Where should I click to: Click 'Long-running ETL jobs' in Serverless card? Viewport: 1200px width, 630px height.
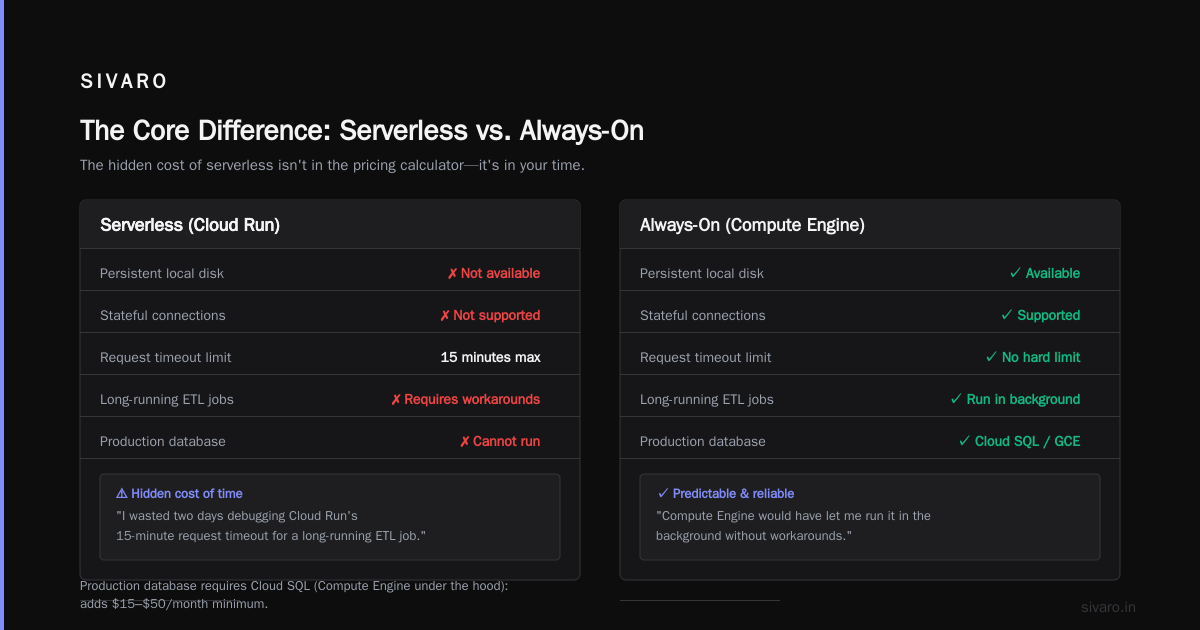pos(167,399)
